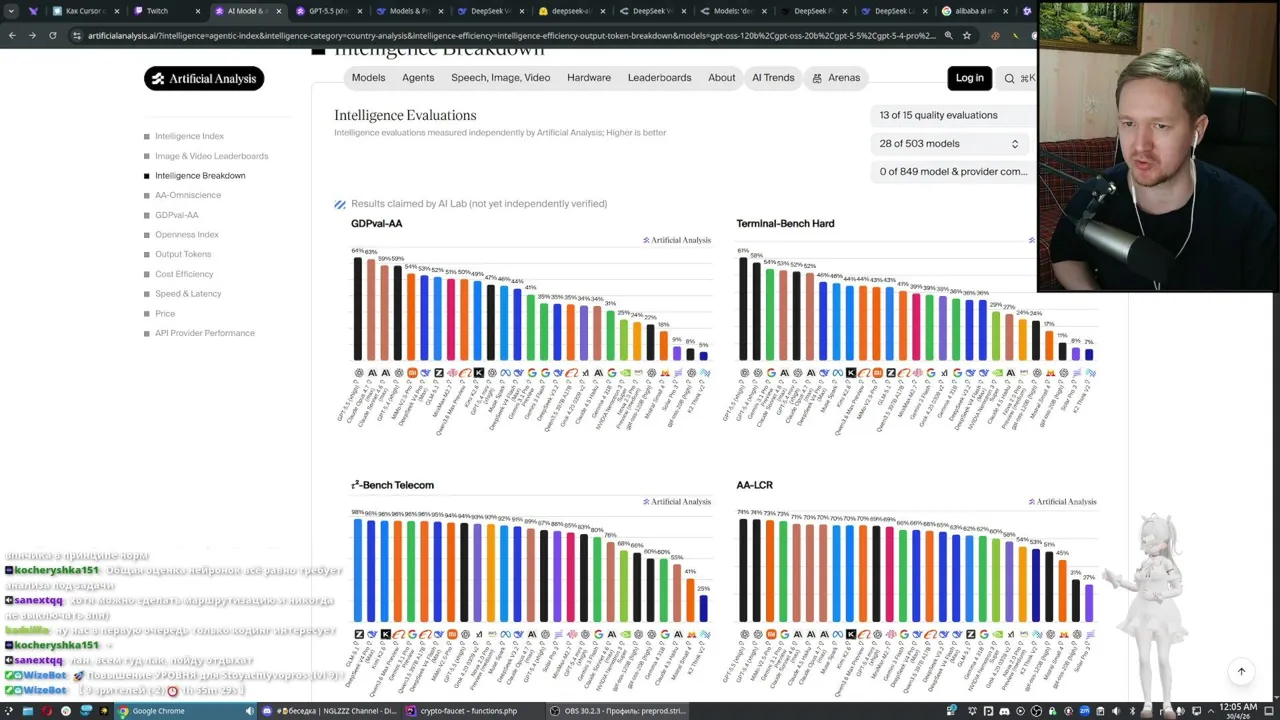The height and width of the screenshot is (720, 1280).
Task: Open the Leaderboards navigation item
Action: point(659,78)
